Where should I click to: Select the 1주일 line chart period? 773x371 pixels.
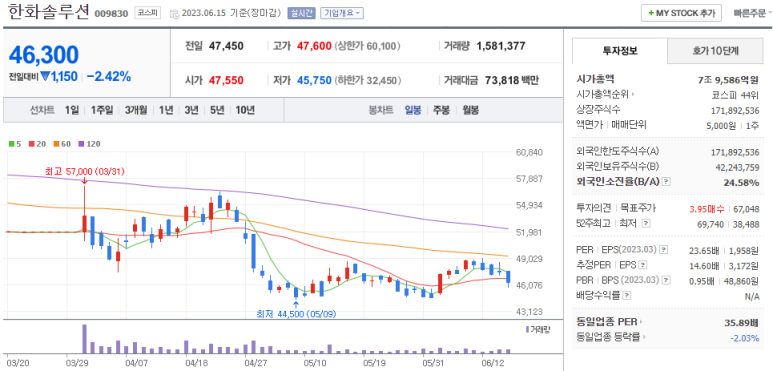(102, 110)
